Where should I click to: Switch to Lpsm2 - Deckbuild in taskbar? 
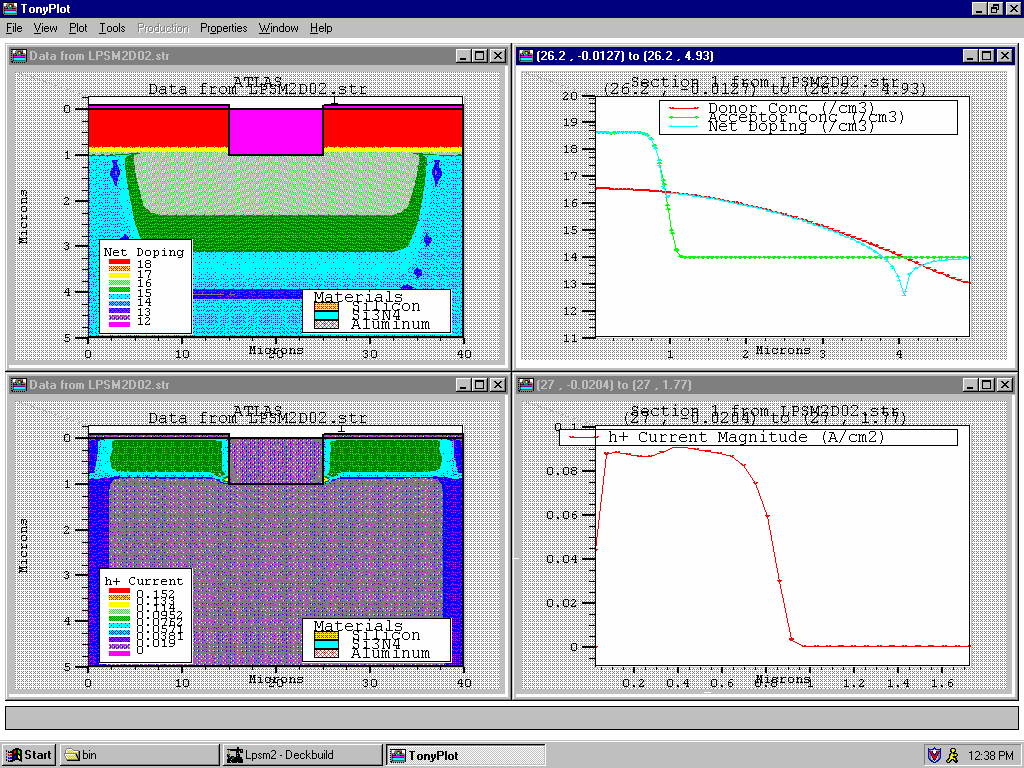[302, 755]
